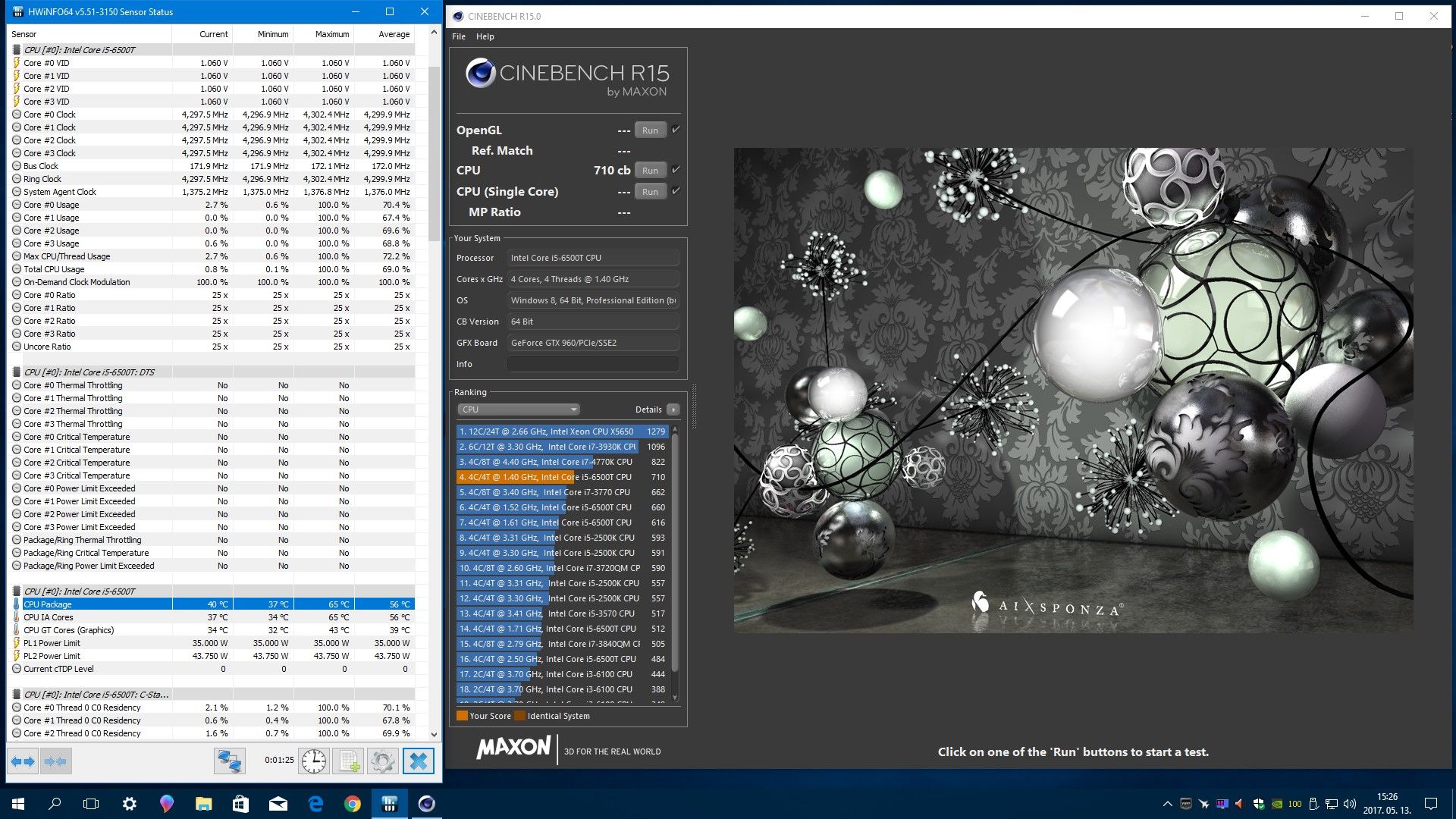Click the HWiNFO collapse layout arrows button
The height and width of the screenshot is (819, 1456).
[x=55, y=761]
